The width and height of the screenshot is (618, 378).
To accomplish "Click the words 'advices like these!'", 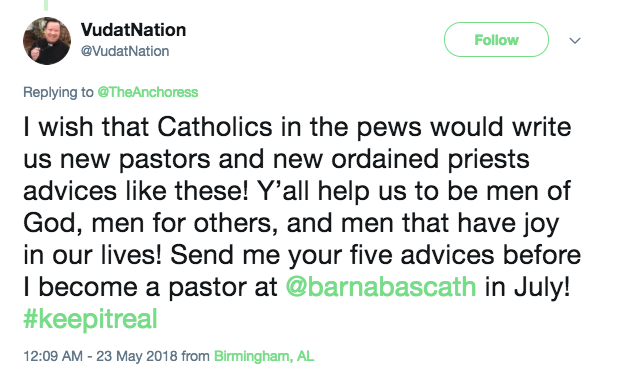I will pos(136,191).
